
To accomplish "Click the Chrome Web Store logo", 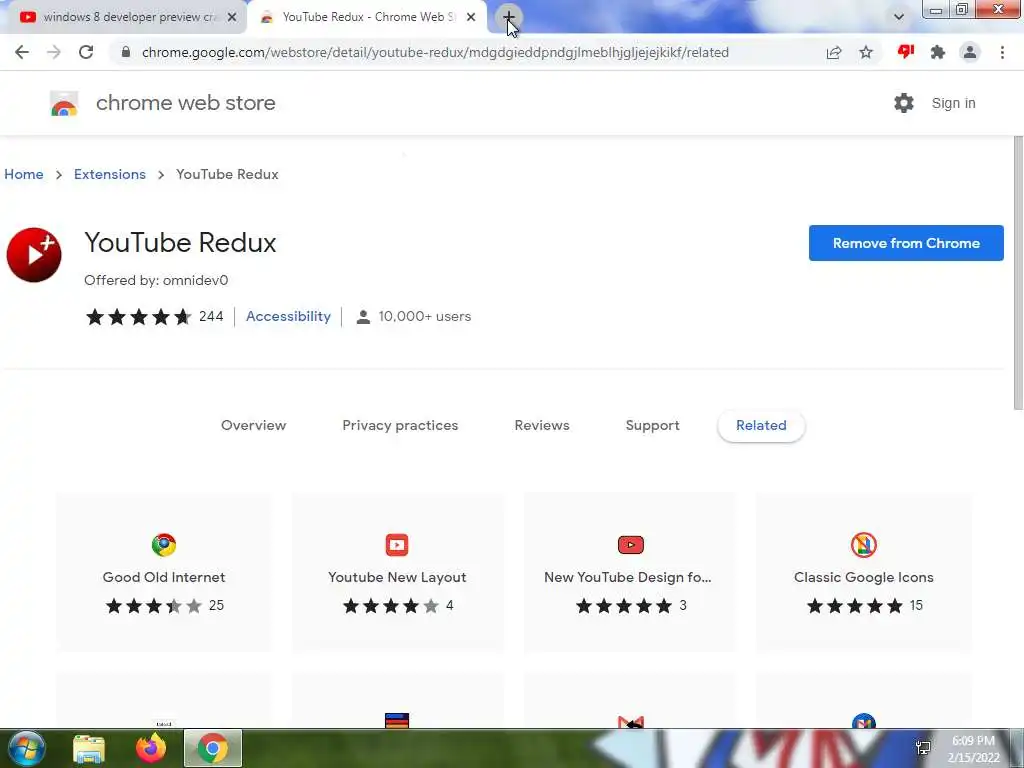I will pos(64,103).
